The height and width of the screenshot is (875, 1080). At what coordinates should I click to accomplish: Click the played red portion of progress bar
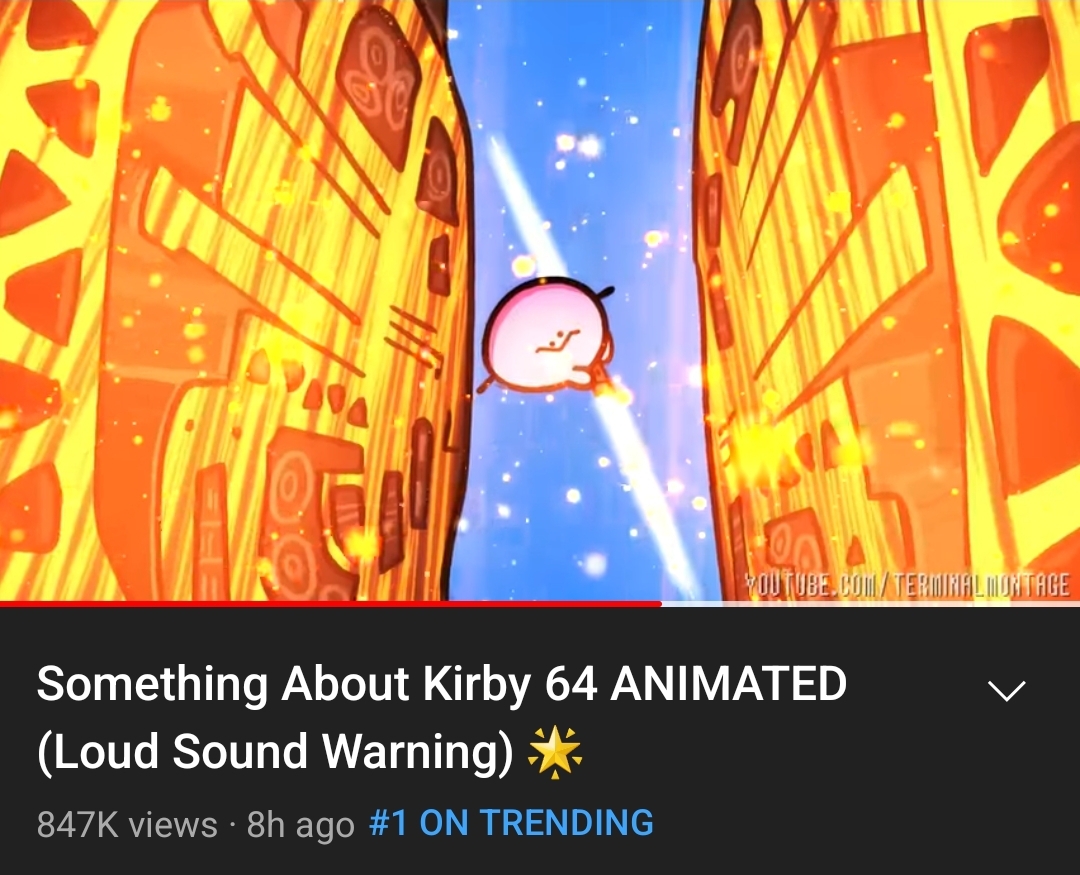[x=331, y=604]
